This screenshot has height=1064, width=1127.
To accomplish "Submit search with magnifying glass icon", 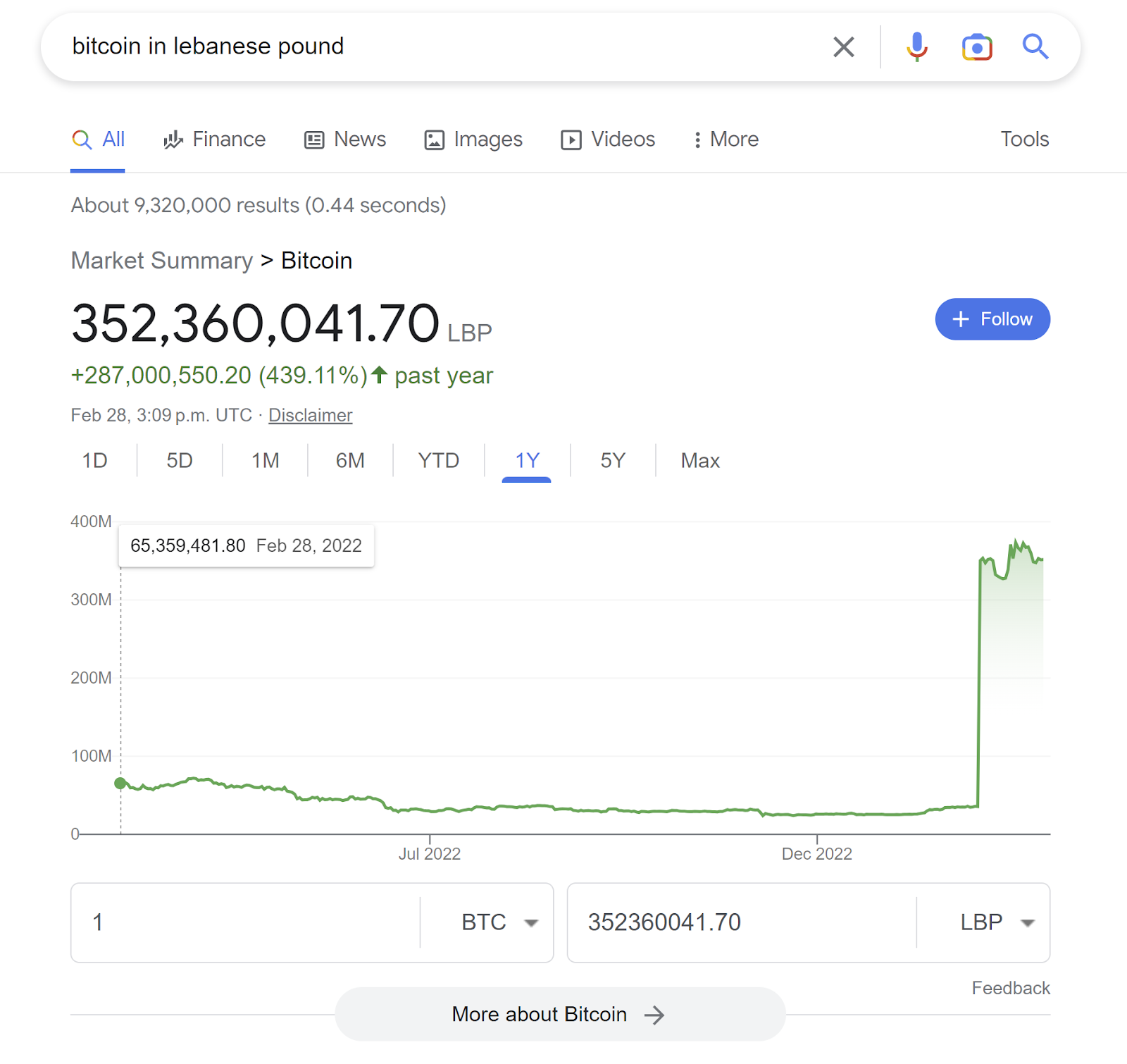I will [1035, 47].
